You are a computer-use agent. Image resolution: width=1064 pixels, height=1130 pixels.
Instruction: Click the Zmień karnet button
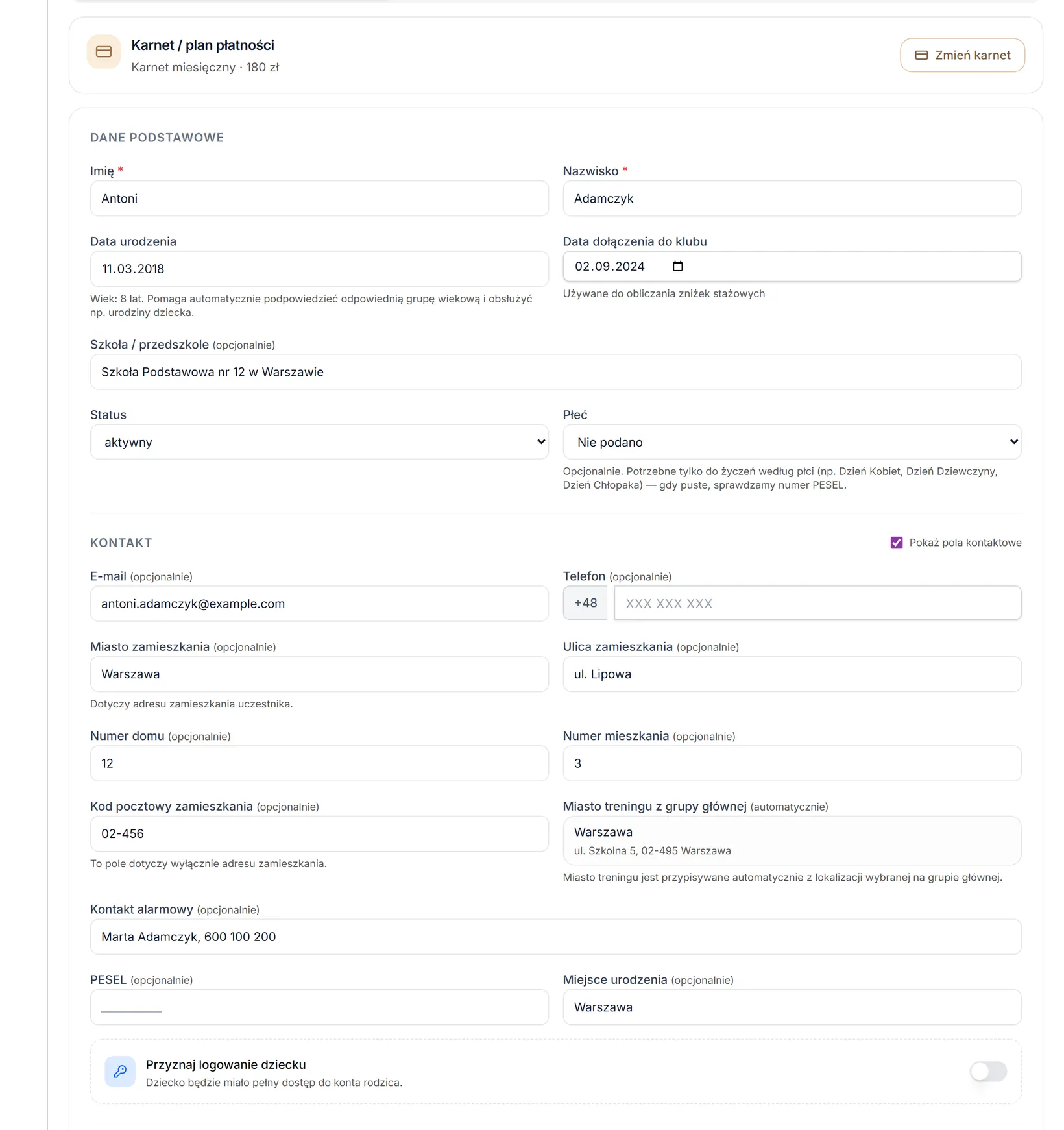[x=962, y=55]
